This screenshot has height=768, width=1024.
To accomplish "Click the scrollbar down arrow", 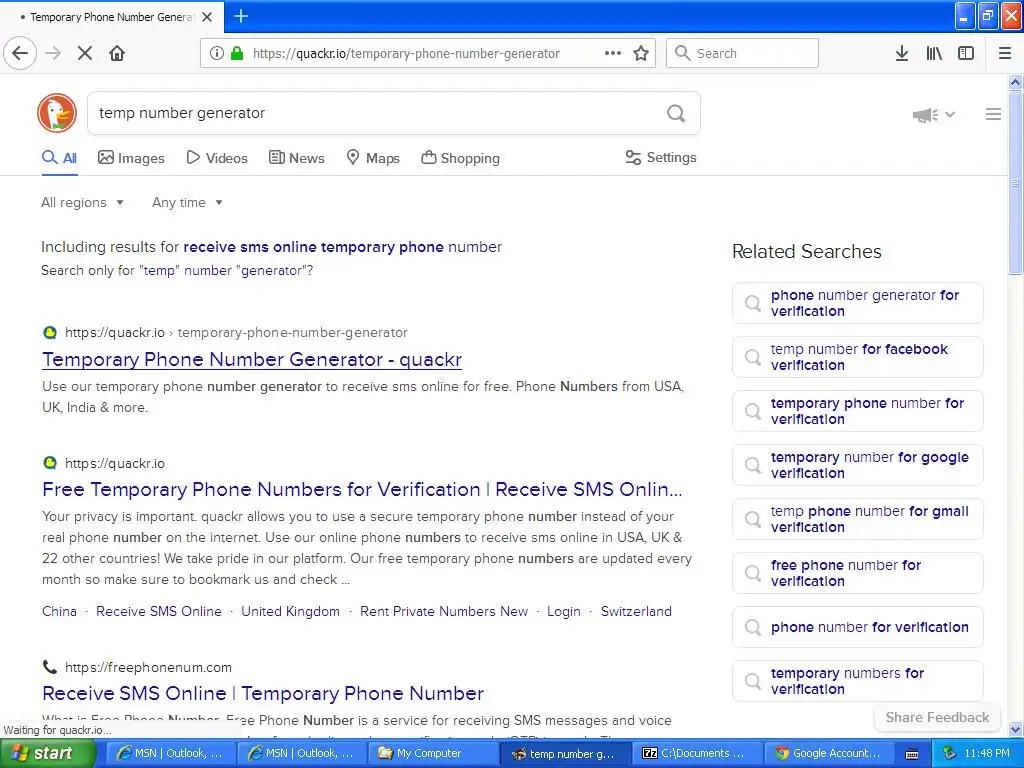I will (1015, 729).
